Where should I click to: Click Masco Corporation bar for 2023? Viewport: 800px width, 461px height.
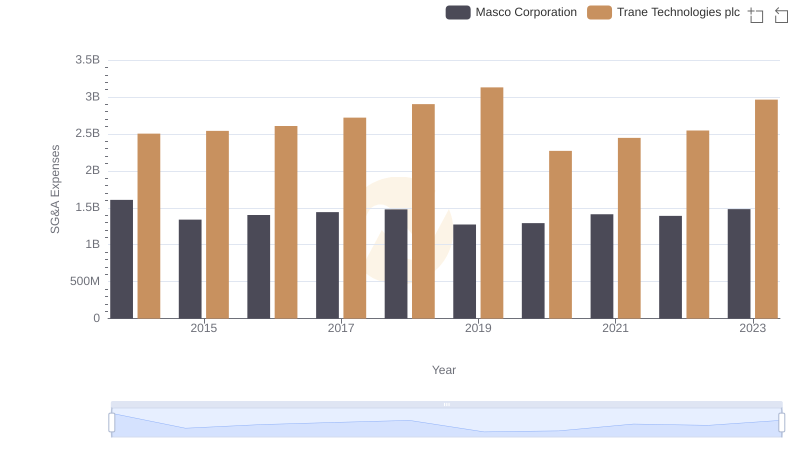coord(739,264)
